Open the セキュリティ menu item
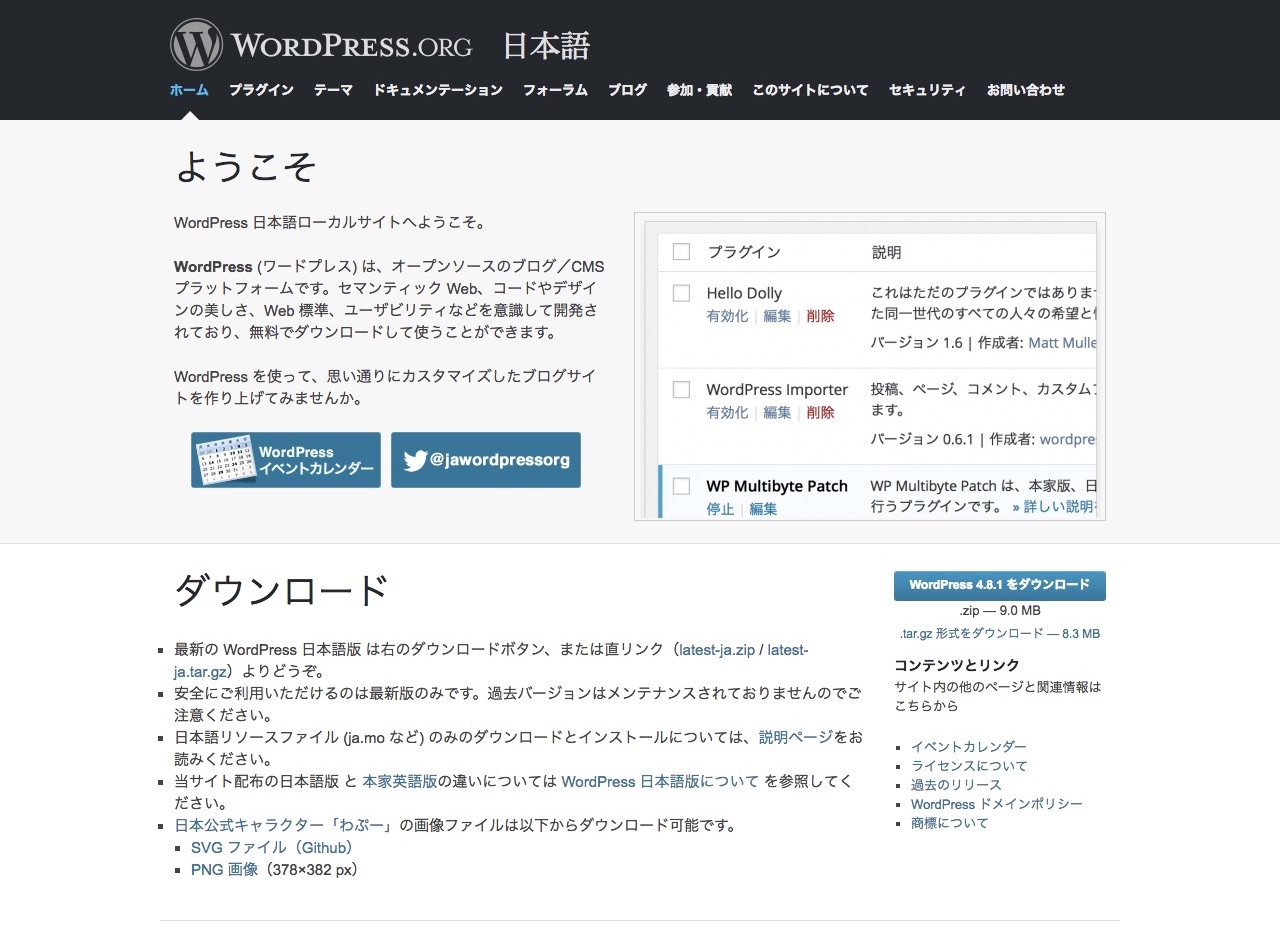The height and width of the screenshot is (927, 1280). 927,90
